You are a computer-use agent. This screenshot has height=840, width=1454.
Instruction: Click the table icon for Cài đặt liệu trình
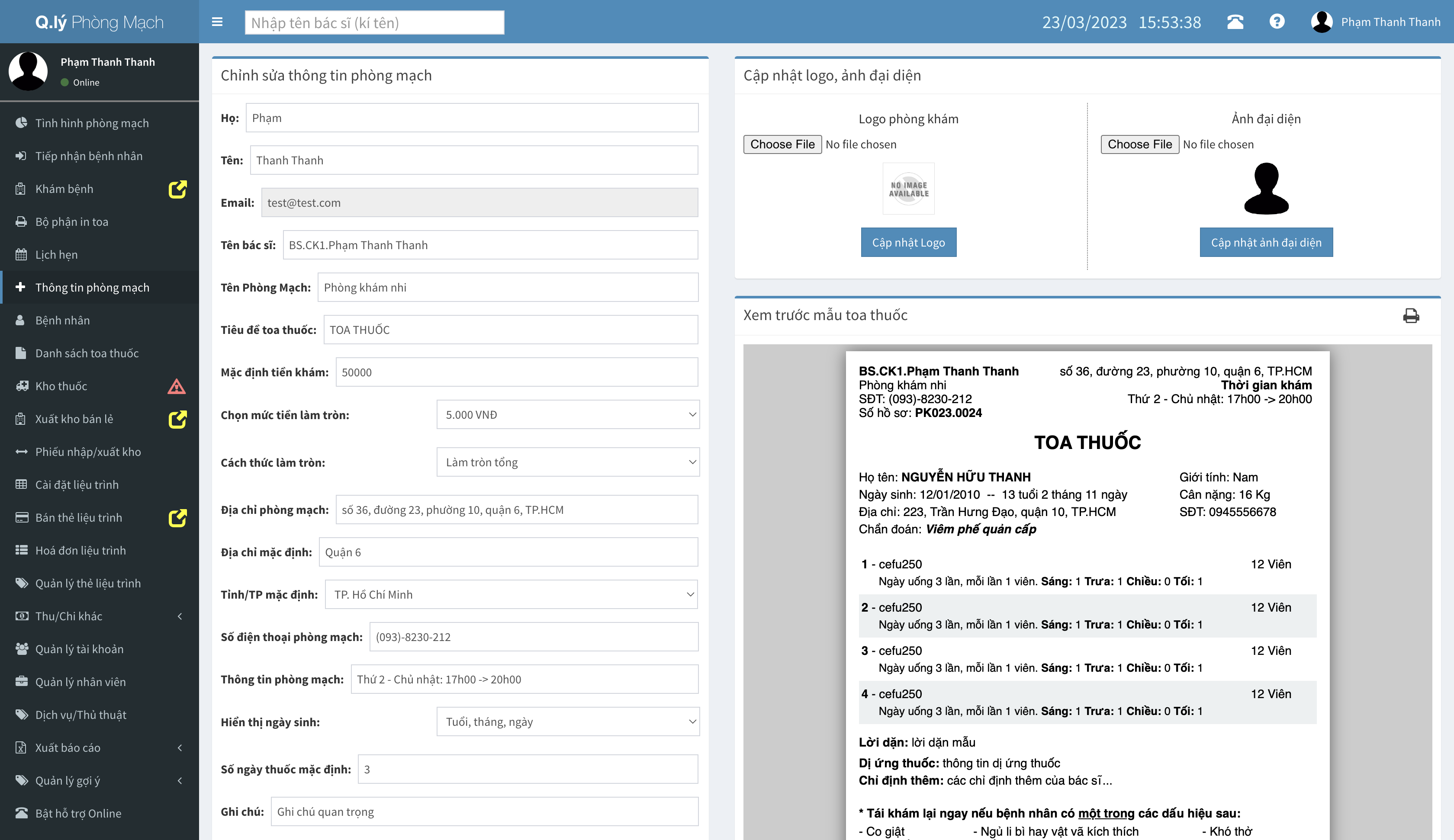[21, 484]
